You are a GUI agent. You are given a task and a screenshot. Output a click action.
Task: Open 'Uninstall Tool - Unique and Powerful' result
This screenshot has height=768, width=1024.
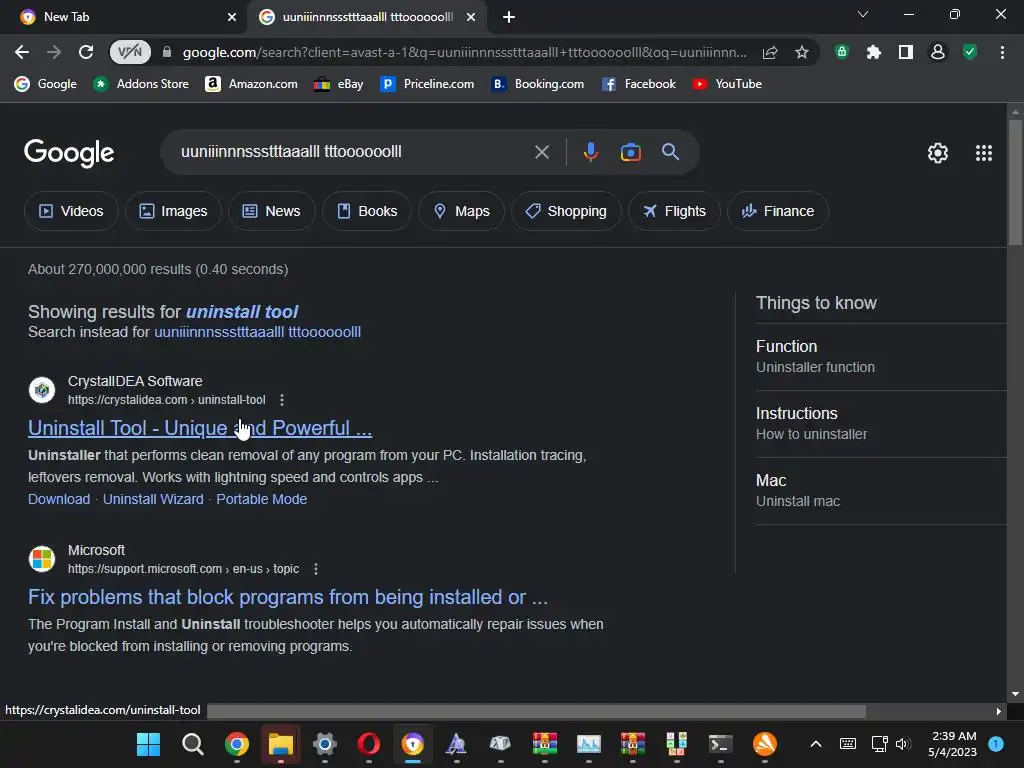click(200, 428)
